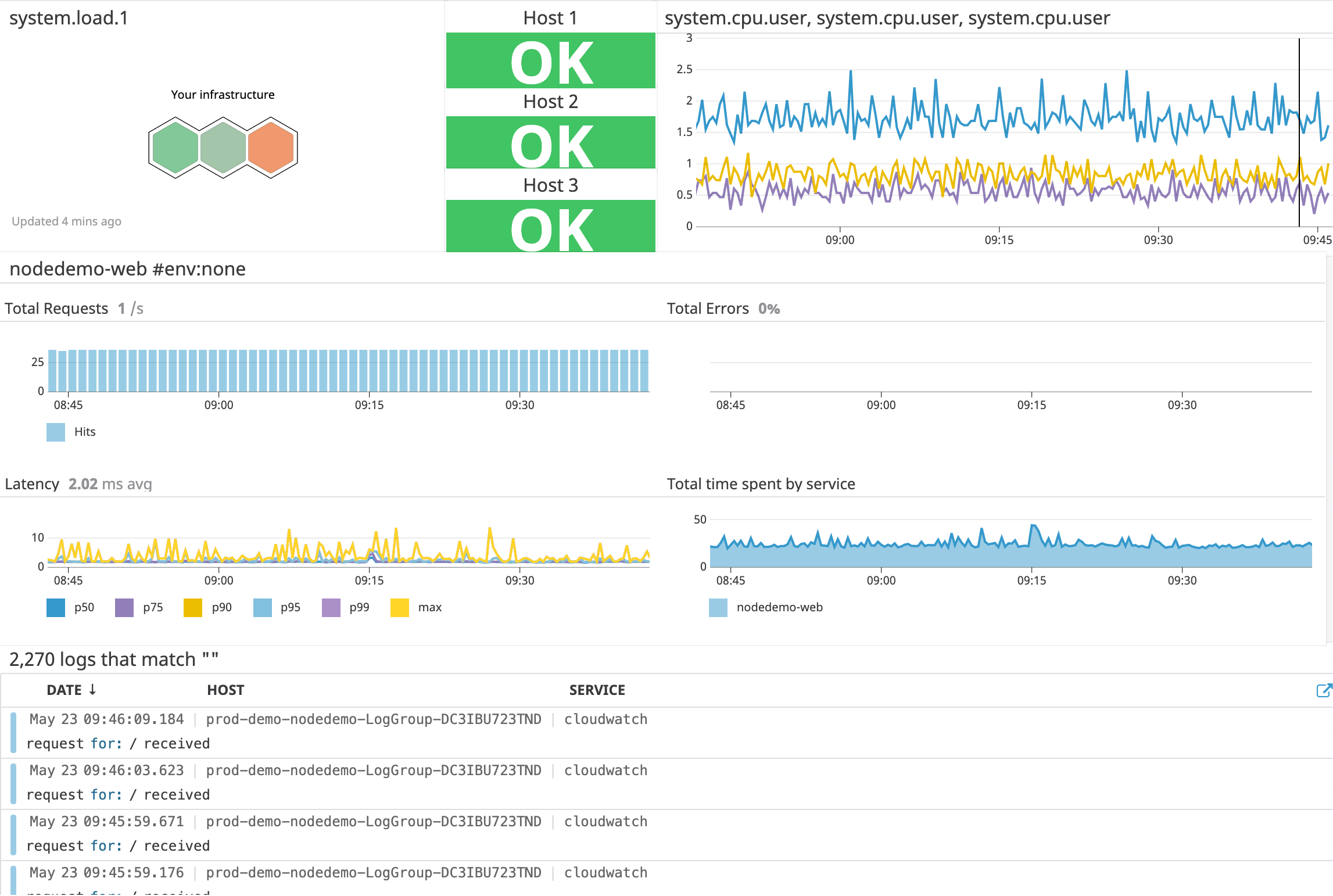Open system.load.1 widget title
Viewport: 1333px width, 896px height.
tap(69, 18)
